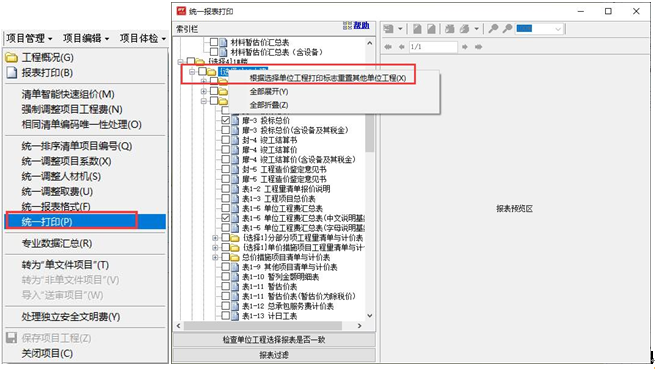Jump to last page arrow icon
The height and width of the screenshot is (369, 655).
click(x=479, y=47)
